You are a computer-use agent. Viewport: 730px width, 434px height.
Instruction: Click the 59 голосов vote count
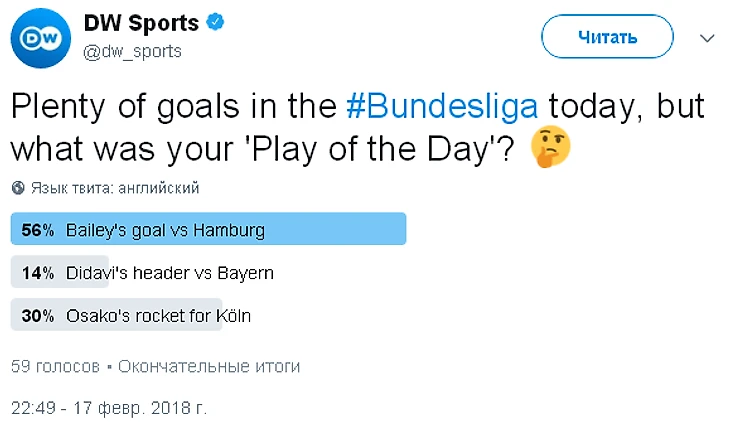55,366
